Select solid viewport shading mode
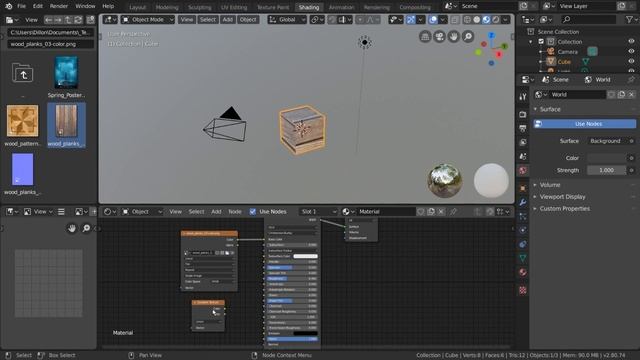 pyautogui.click(x=477, y=20)
